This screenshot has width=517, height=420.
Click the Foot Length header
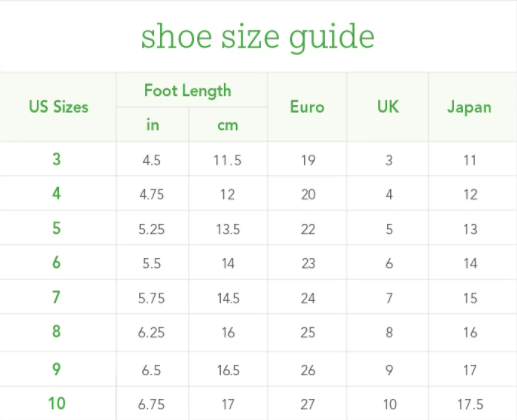coord(187,91)
